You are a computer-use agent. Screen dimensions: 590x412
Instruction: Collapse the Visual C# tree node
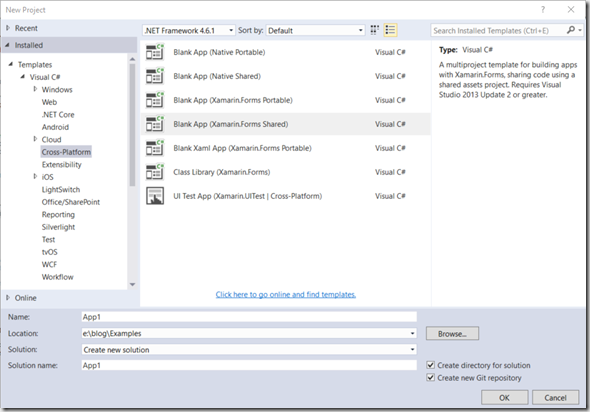[x=23, y=77]
